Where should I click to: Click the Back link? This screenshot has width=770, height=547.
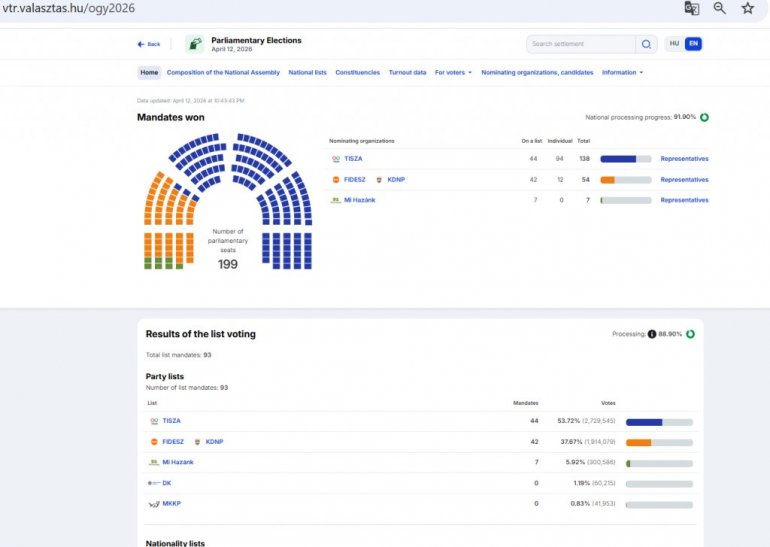(x=149, y=44)
